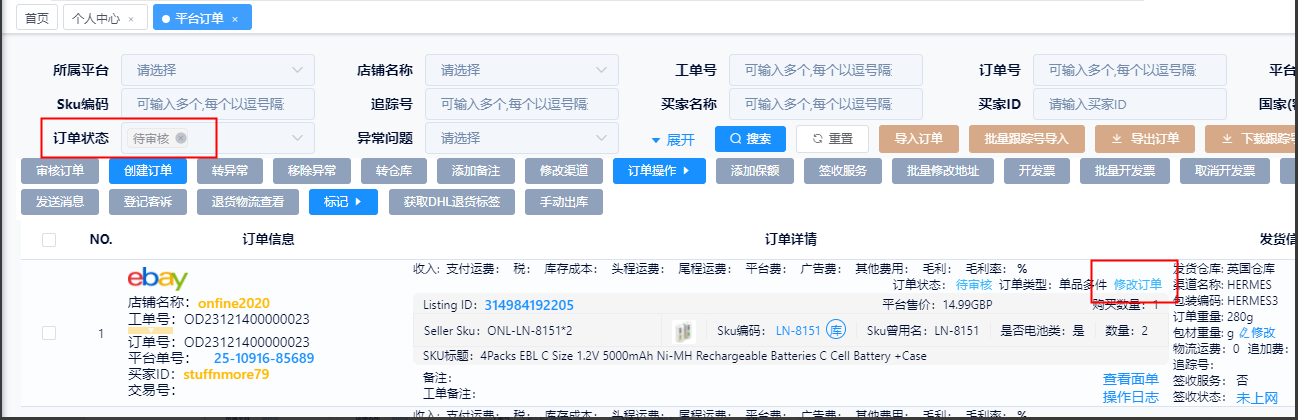The height and width of the screenshot is (420, 1298).
Task: Click the 搜索 button
Action: coord(750,139)
